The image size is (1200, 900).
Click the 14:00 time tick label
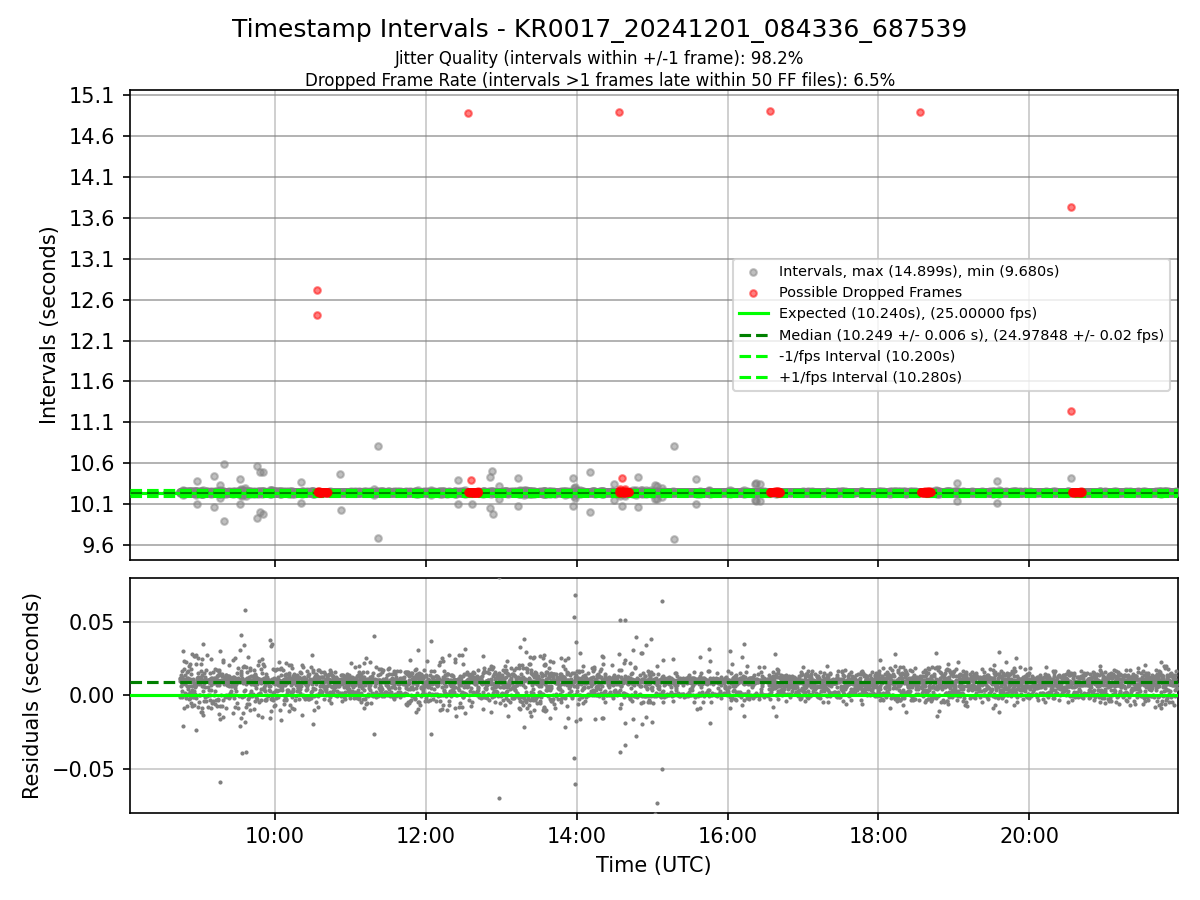click(577, 835)
